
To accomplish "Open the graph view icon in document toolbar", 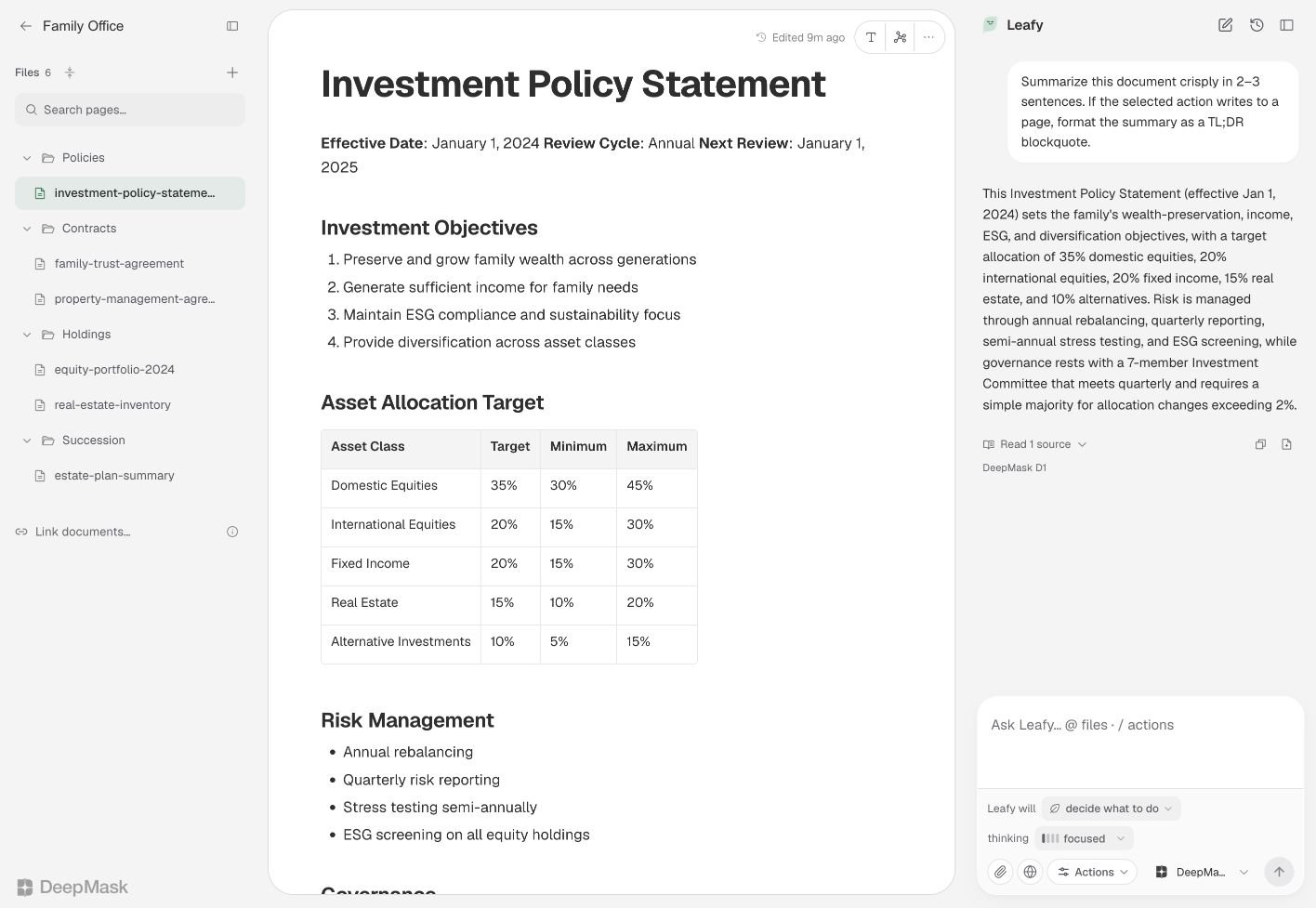I will (x=900, y=37).
